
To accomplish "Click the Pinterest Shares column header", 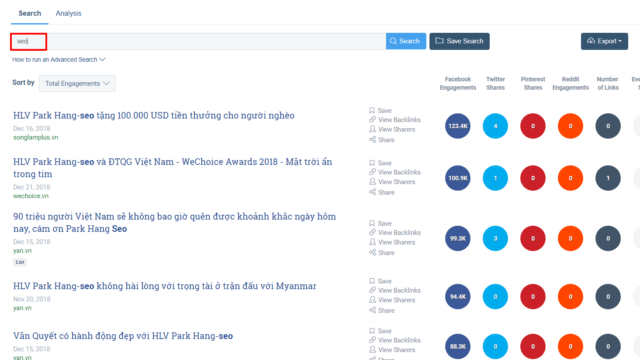I will pos(533,83).
